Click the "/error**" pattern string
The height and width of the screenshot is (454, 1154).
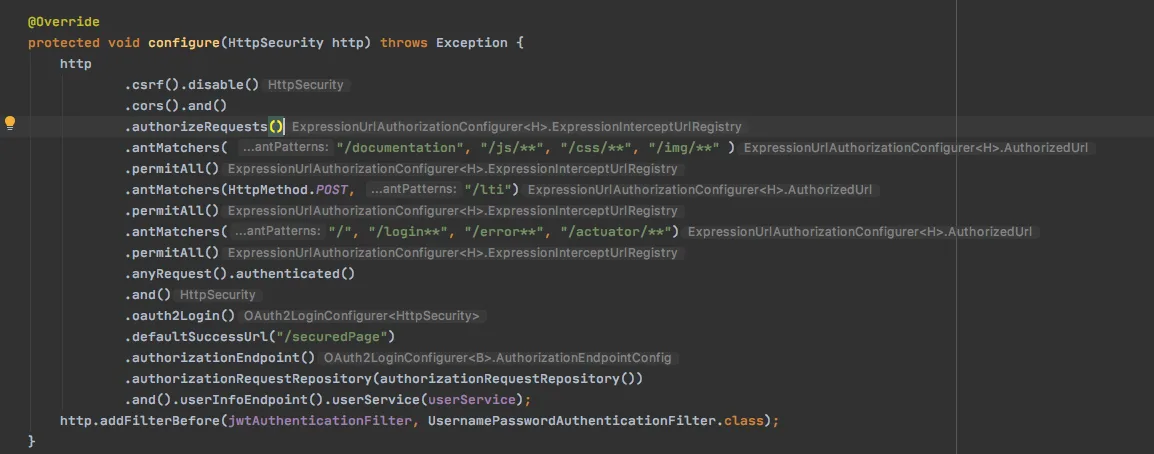[504, 232]
